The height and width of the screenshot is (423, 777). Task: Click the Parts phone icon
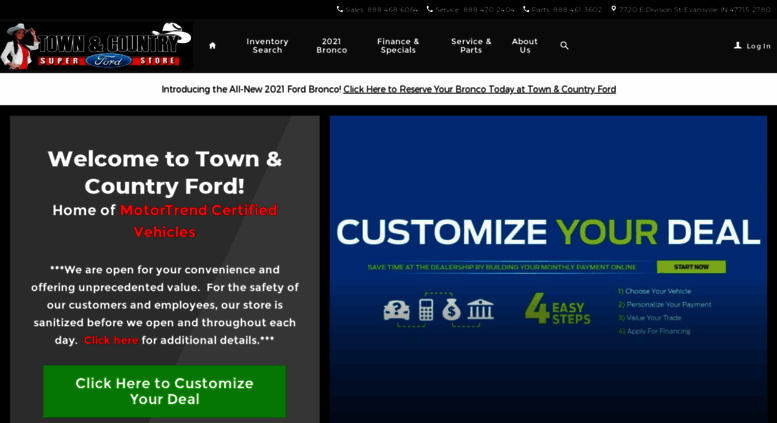[526, 9]
